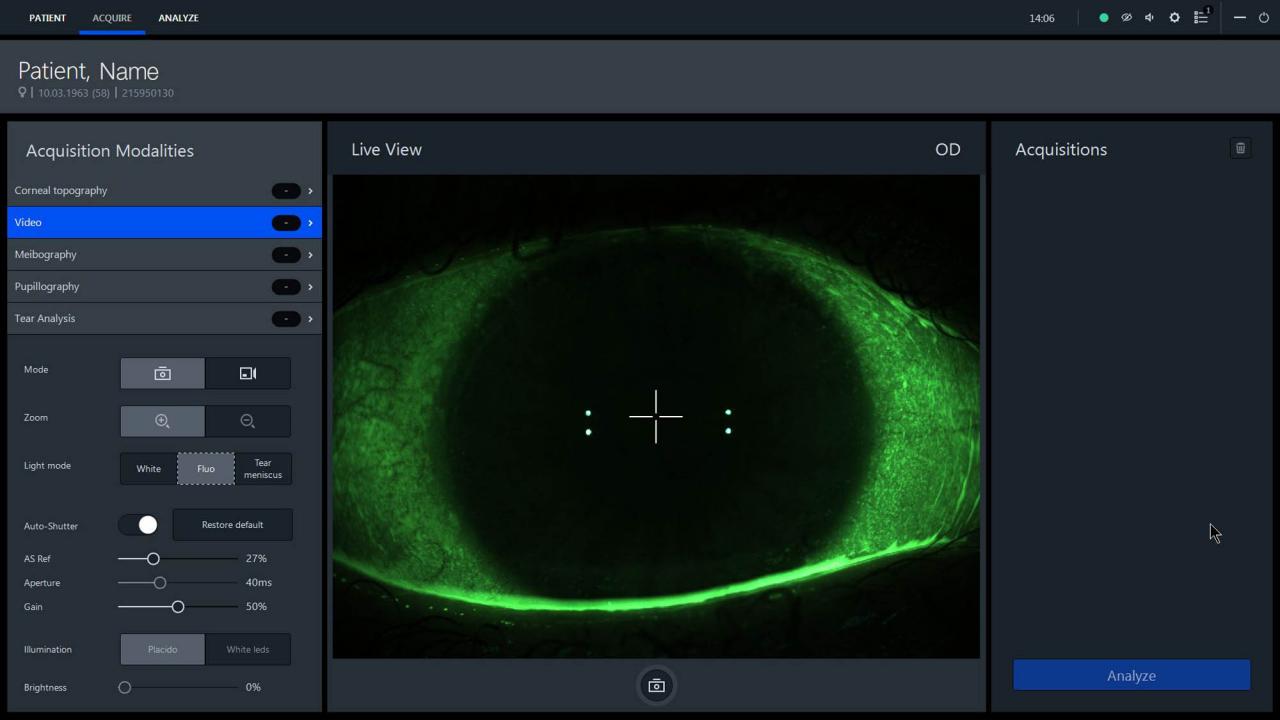Click the zoom out magnifier
Viewport: 1280px width, 720px height.
click(248, 421)
